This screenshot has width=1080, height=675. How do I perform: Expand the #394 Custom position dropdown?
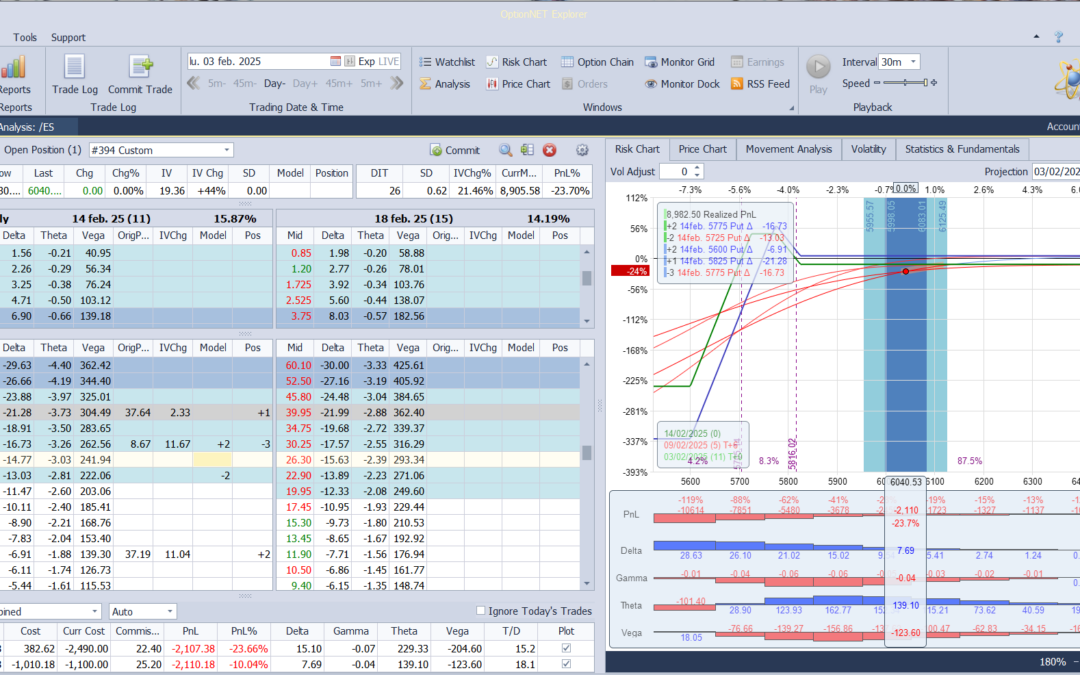tap(227, 150)
